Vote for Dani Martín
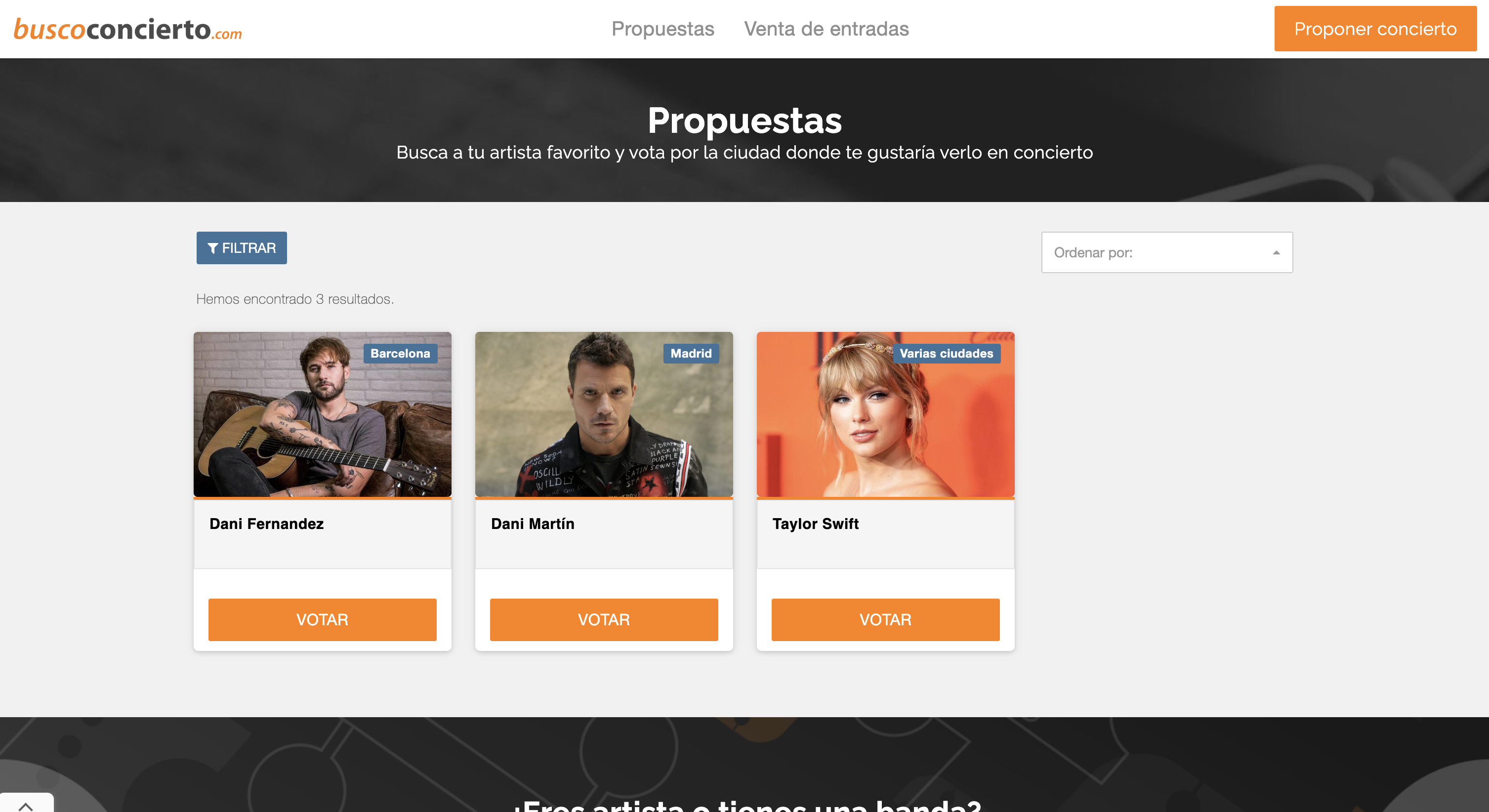 [x=604, y=619]
